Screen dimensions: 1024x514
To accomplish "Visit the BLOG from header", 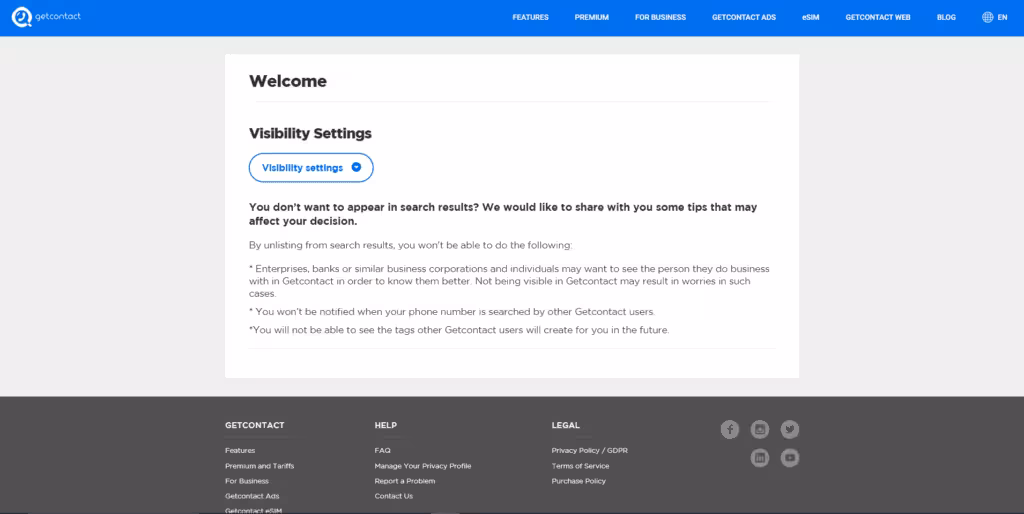I will point(946,18).
